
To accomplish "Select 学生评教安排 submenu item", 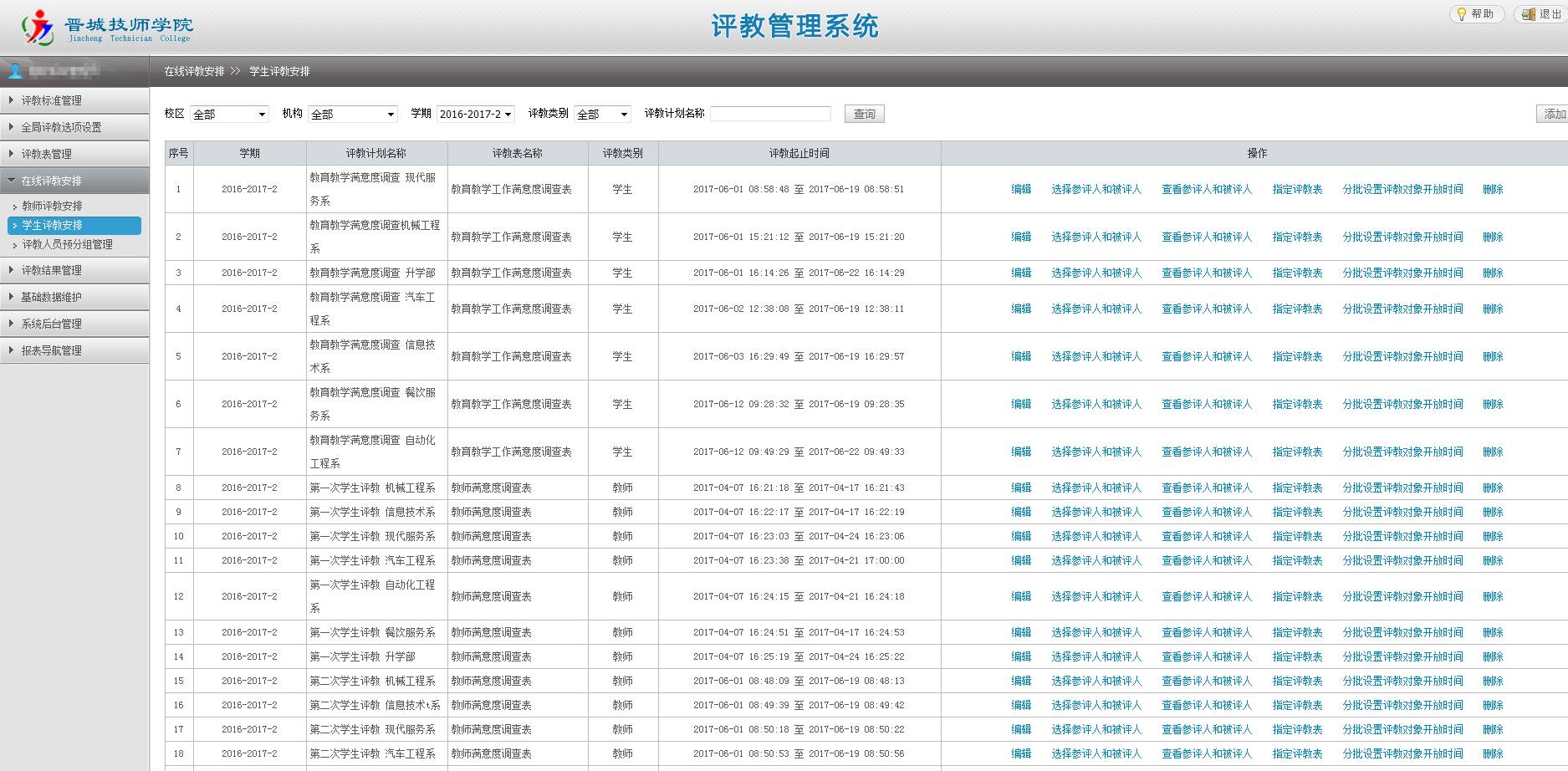I will click(x=74, y=225).
